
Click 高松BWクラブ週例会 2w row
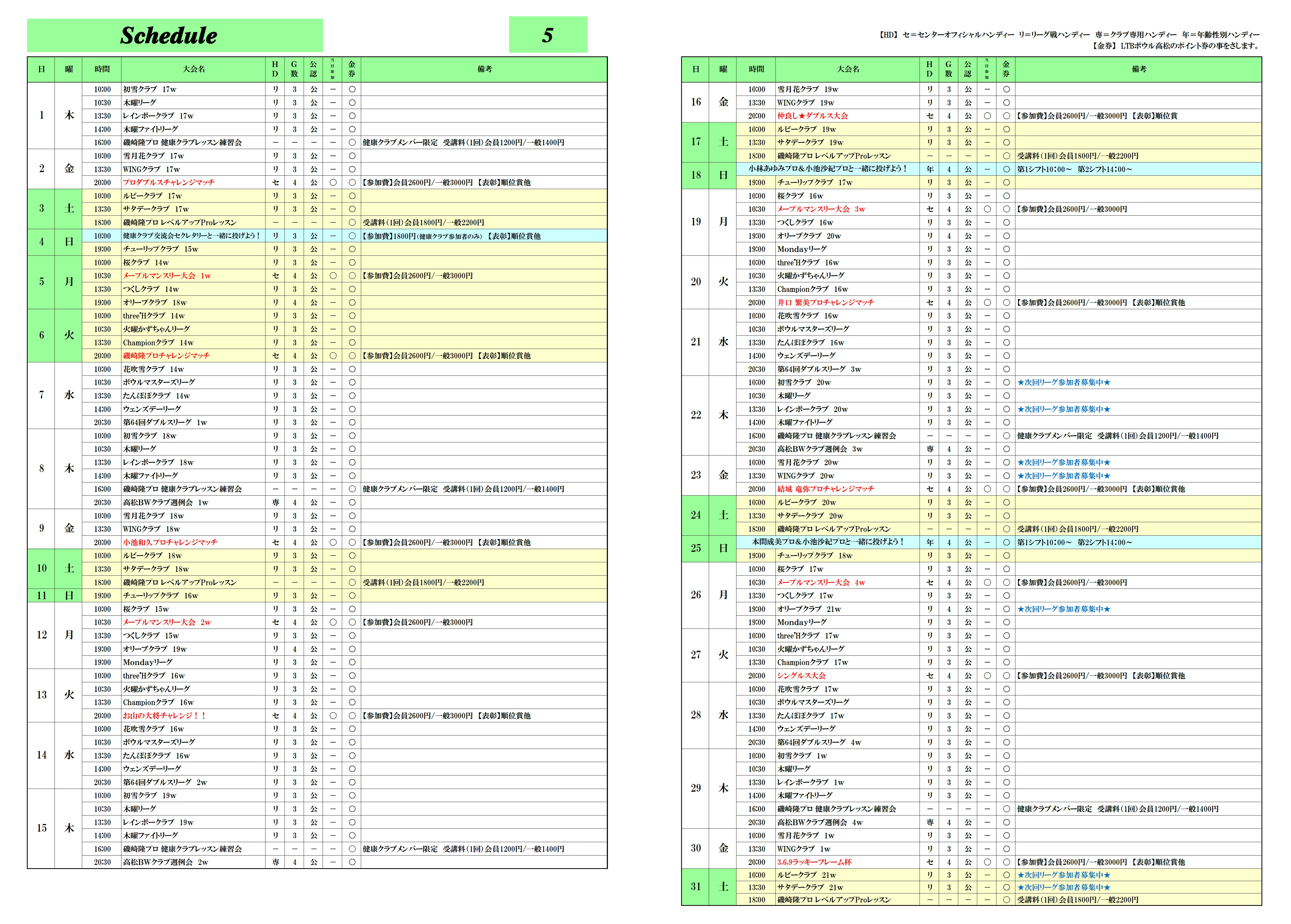pyautogui.click(x=166, y=862)
